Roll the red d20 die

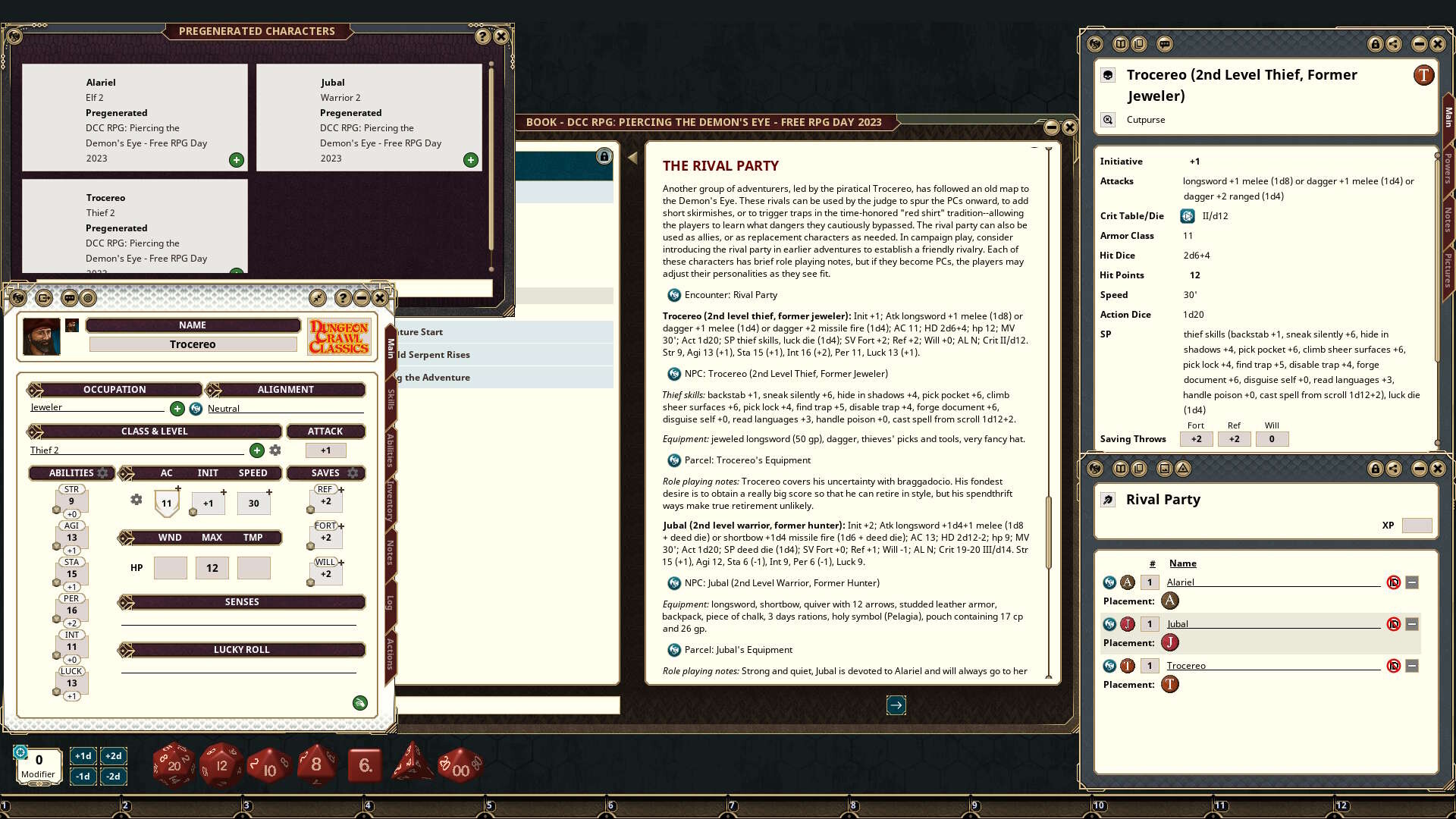174,764
